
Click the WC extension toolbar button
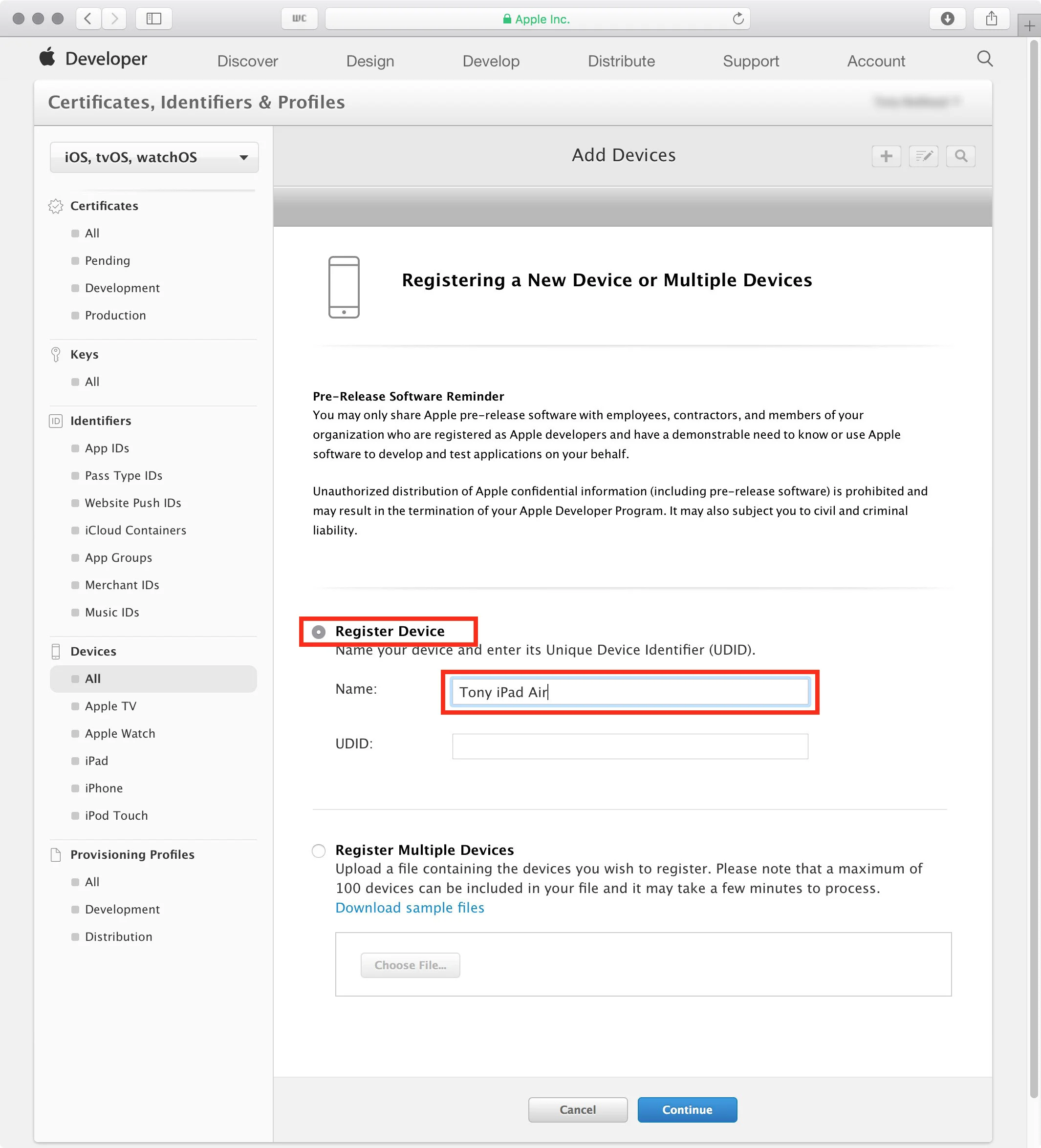(x=299, y=19)
